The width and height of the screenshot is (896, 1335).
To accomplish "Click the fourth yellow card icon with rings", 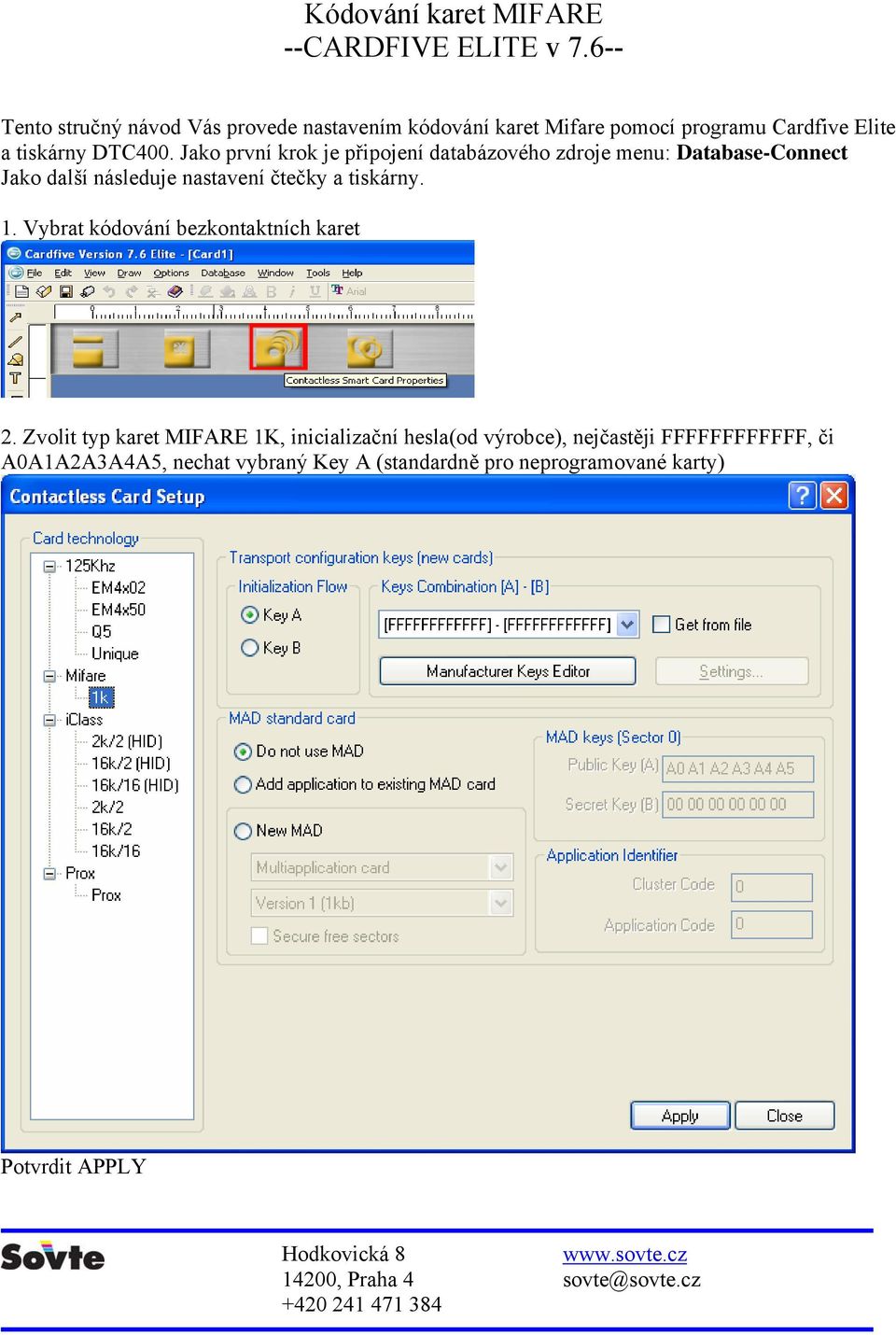I will (x=370, y=348).
